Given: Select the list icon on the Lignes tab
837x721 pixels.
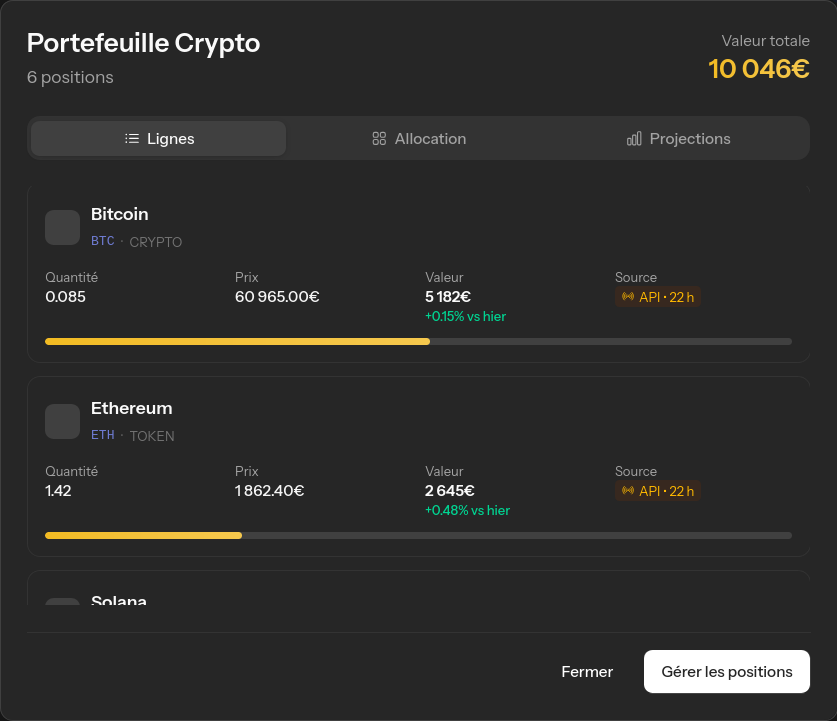Looking at the screenshot, I should click(x=131, y=139).
